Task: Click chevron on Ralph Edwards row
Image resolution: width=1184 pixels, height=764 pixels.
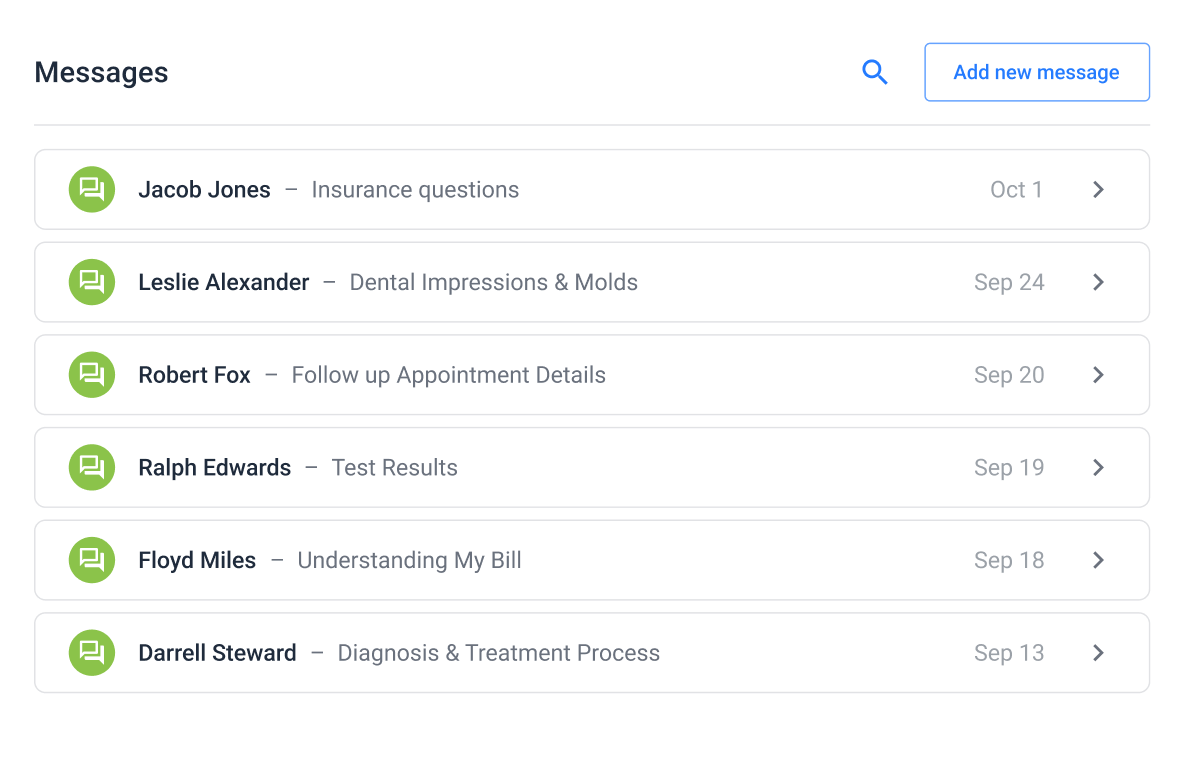Action: pyautogui.click(x=1098, y=467)
